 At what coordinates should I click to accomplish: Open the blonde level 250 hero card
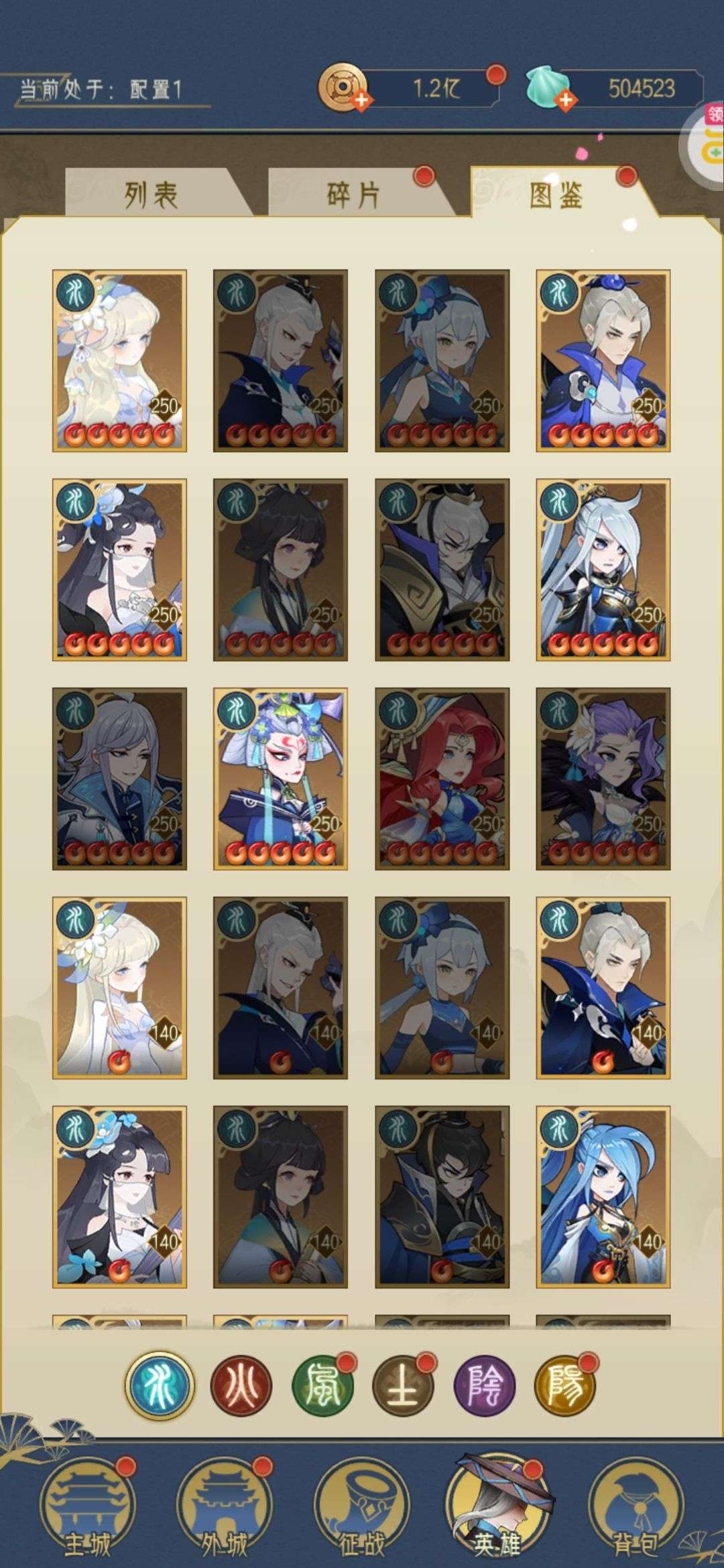(119, 361)
